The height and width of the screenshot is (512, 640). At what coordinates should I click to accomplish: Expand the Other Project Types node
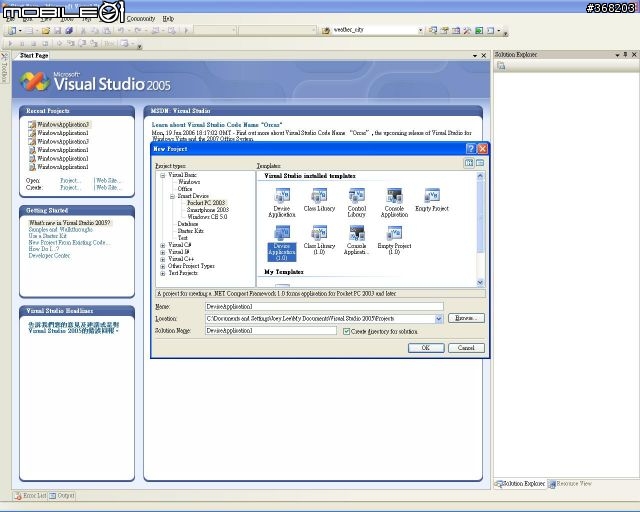click(x=162, y=266)
